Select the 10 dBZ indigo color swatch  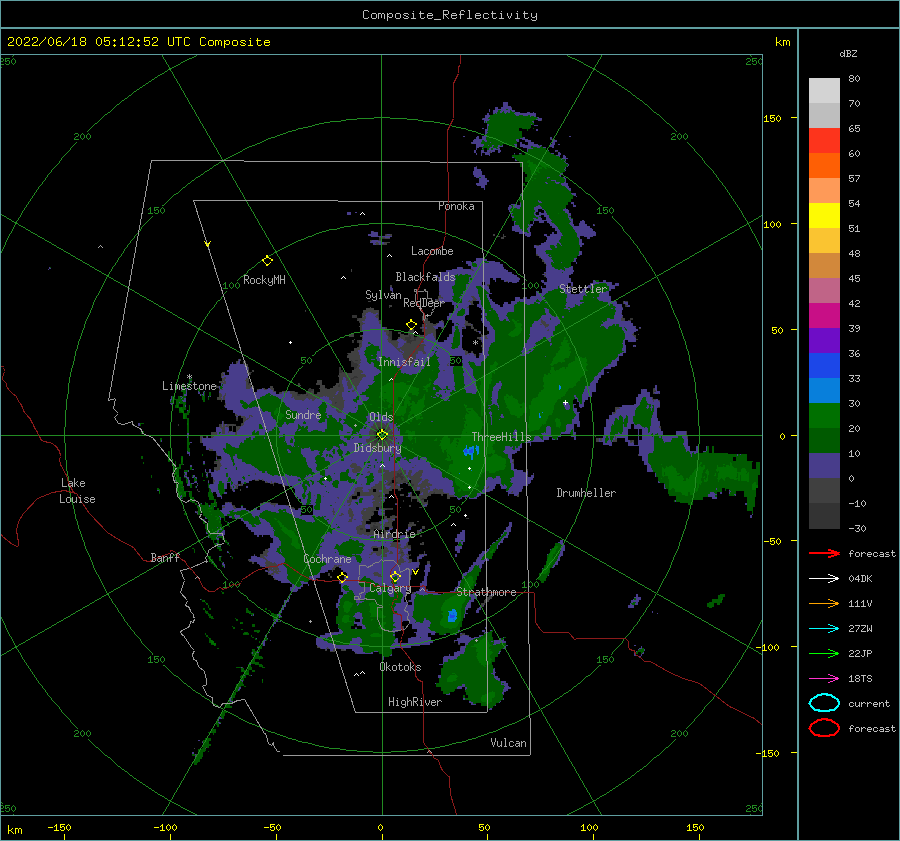[x=824, y=466]
